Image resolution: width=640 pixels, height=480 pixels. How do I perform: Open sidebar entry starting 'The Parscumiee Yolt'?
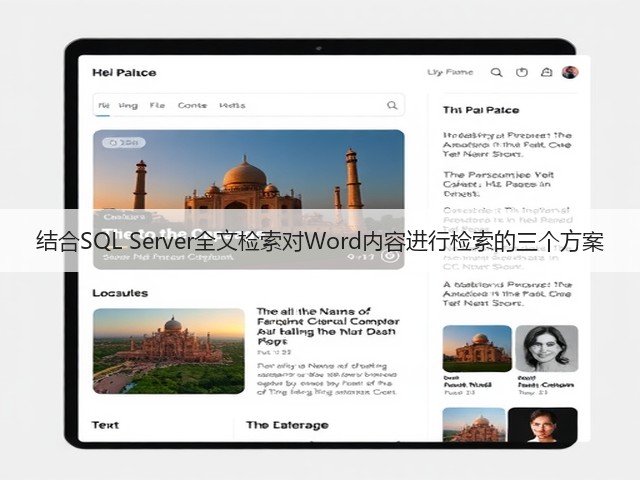[498, 184]
